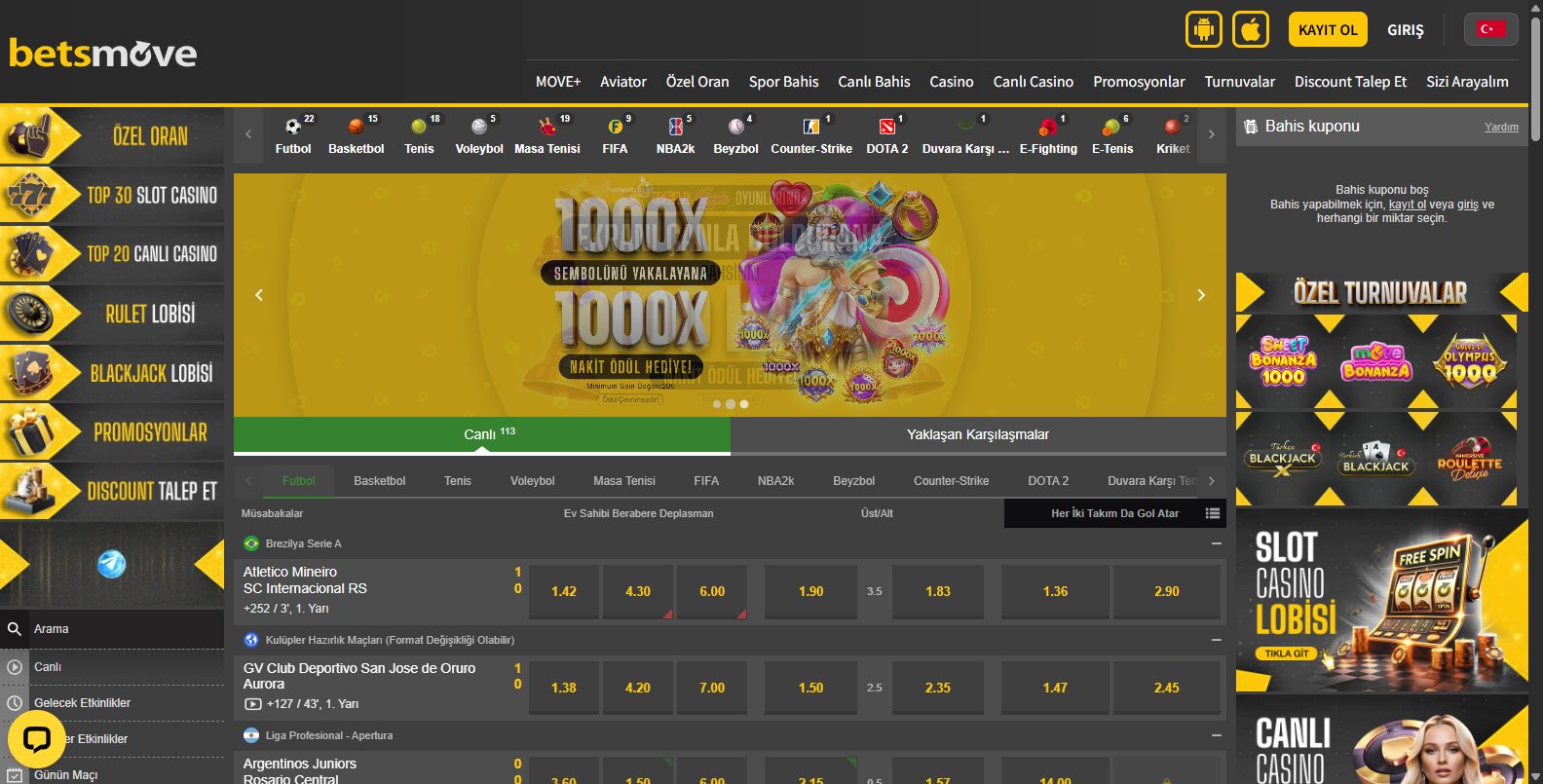
Task: Open the ÖZEL ORAN sidebar banner
Action: (x=112, y=135)
